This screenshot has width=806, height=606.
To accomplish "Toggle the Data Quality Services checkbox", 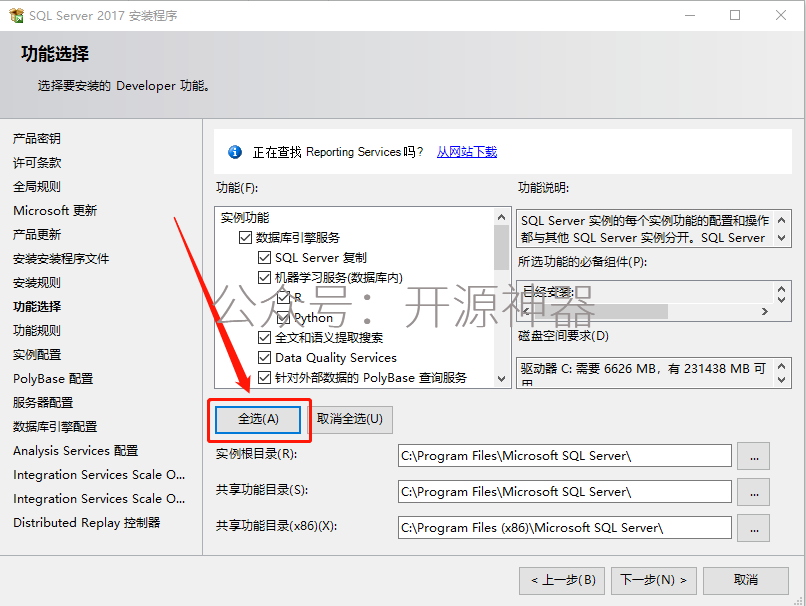I will [x=264, y=358].
